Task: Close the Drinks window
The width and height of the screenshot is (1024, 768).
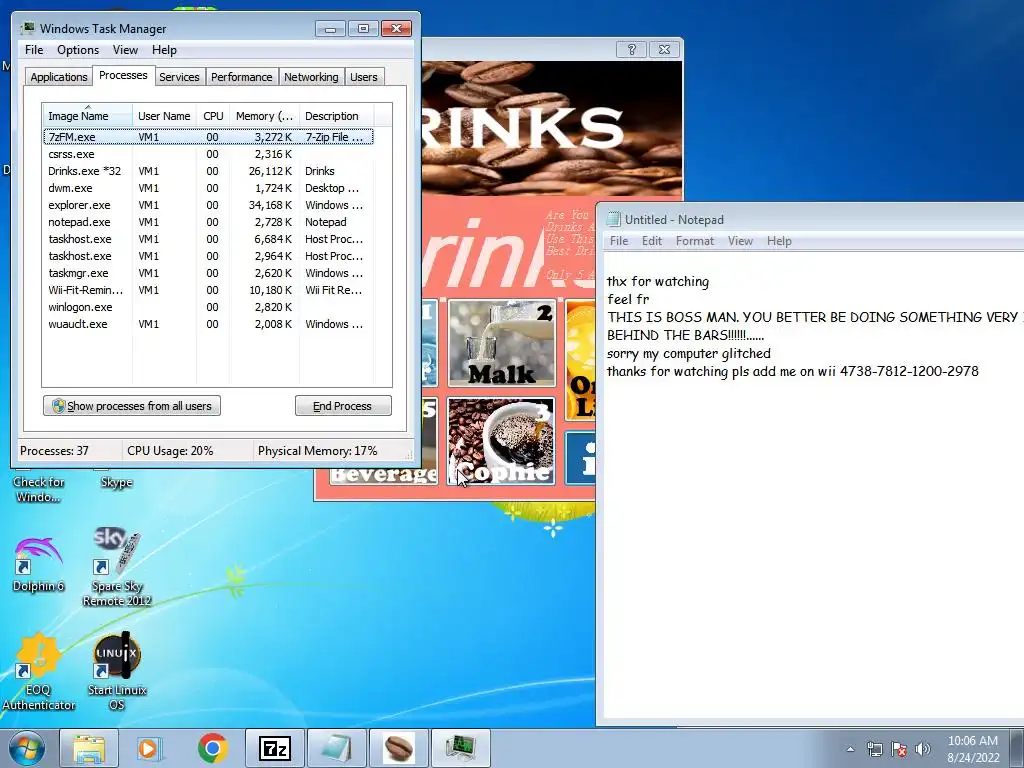Action: coord(664,49)
